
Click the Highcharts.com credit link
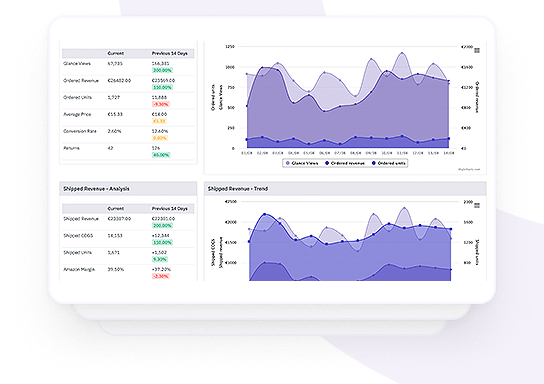[469, 169]
